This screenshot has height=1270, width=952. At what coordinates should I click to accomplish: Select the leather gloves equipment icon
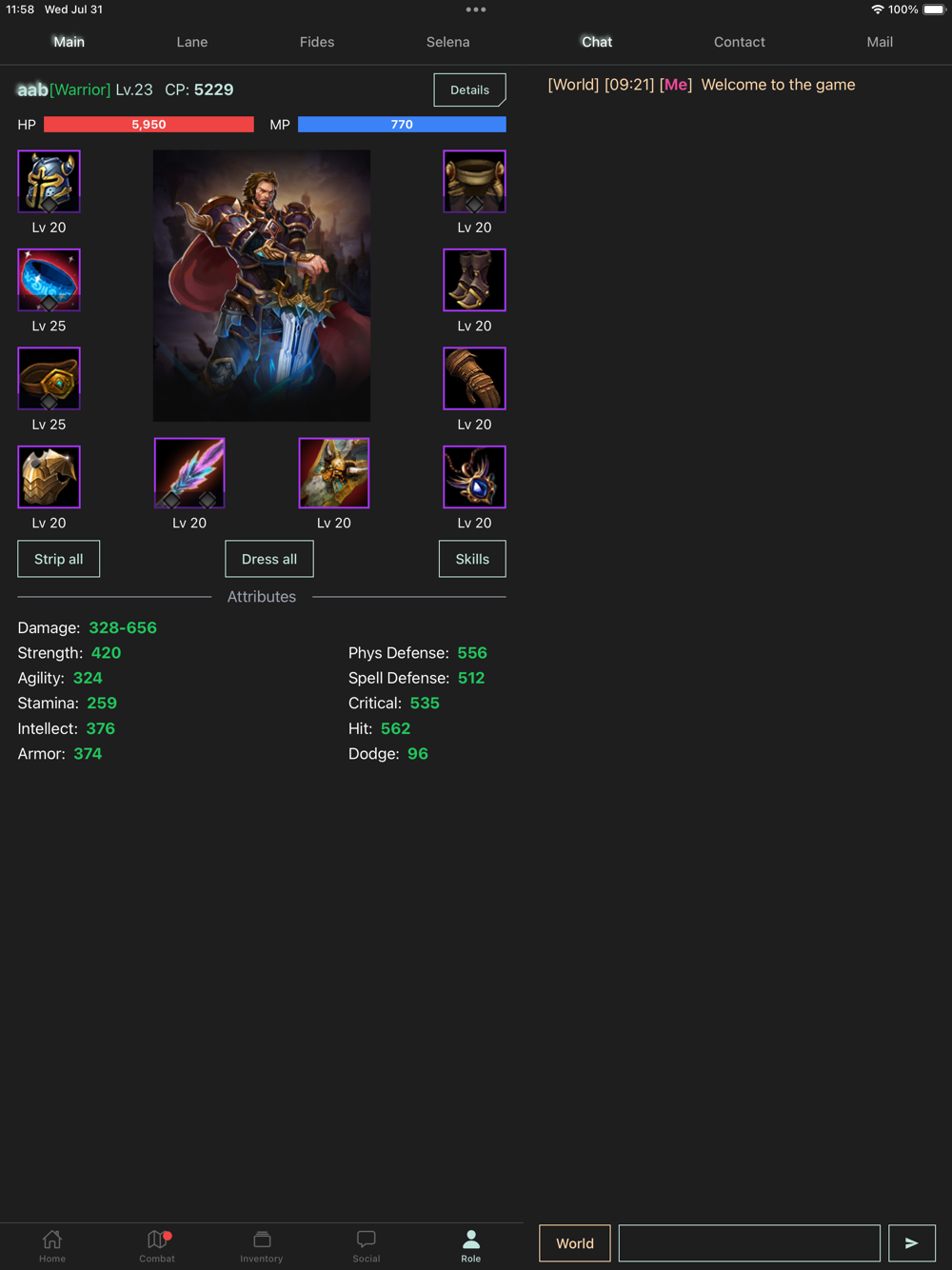(474, 378)
